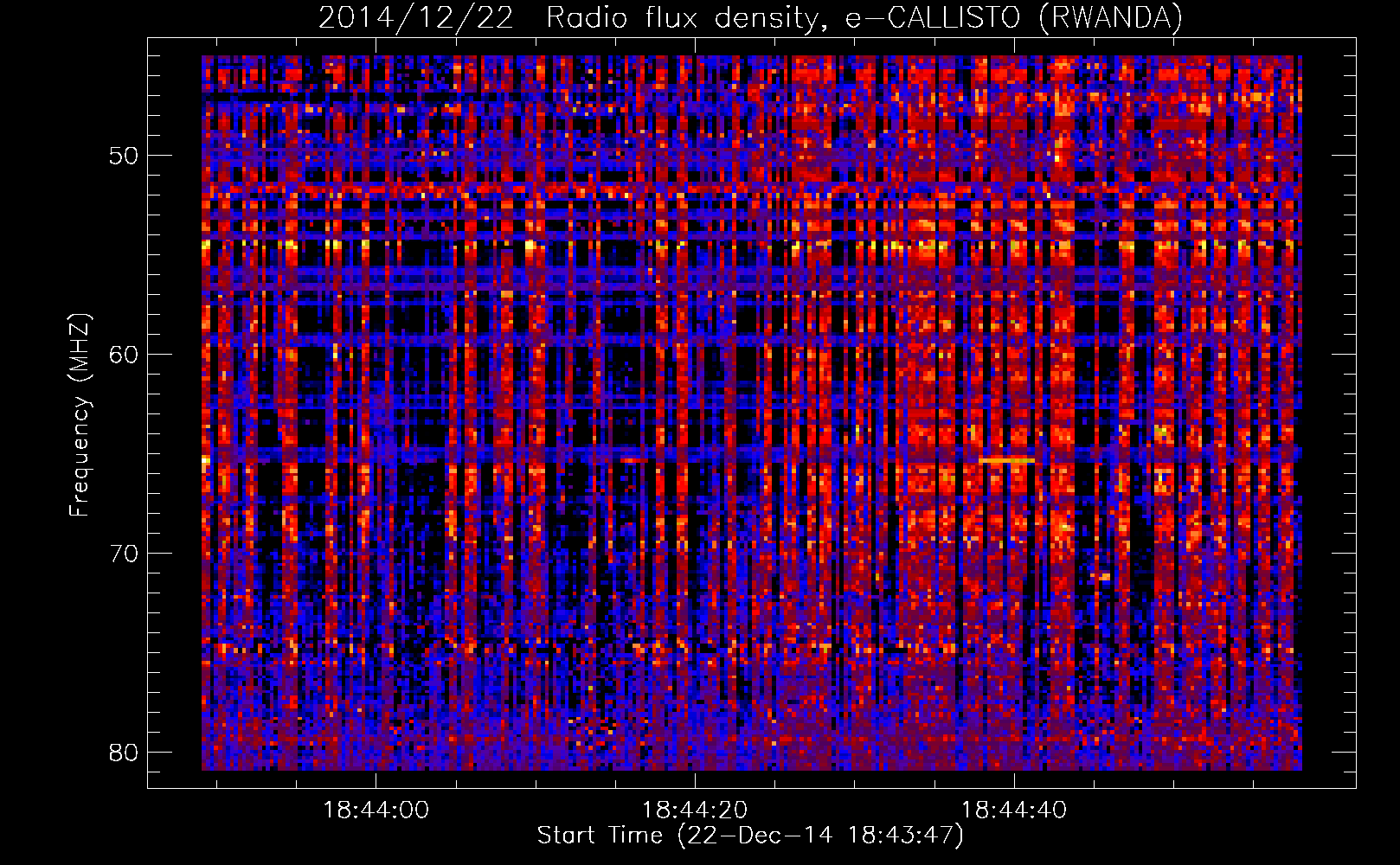This screenshot has width=1400, height=865.
Task: Click the 80 MHz frequency tick label
Action: [124, 753]
